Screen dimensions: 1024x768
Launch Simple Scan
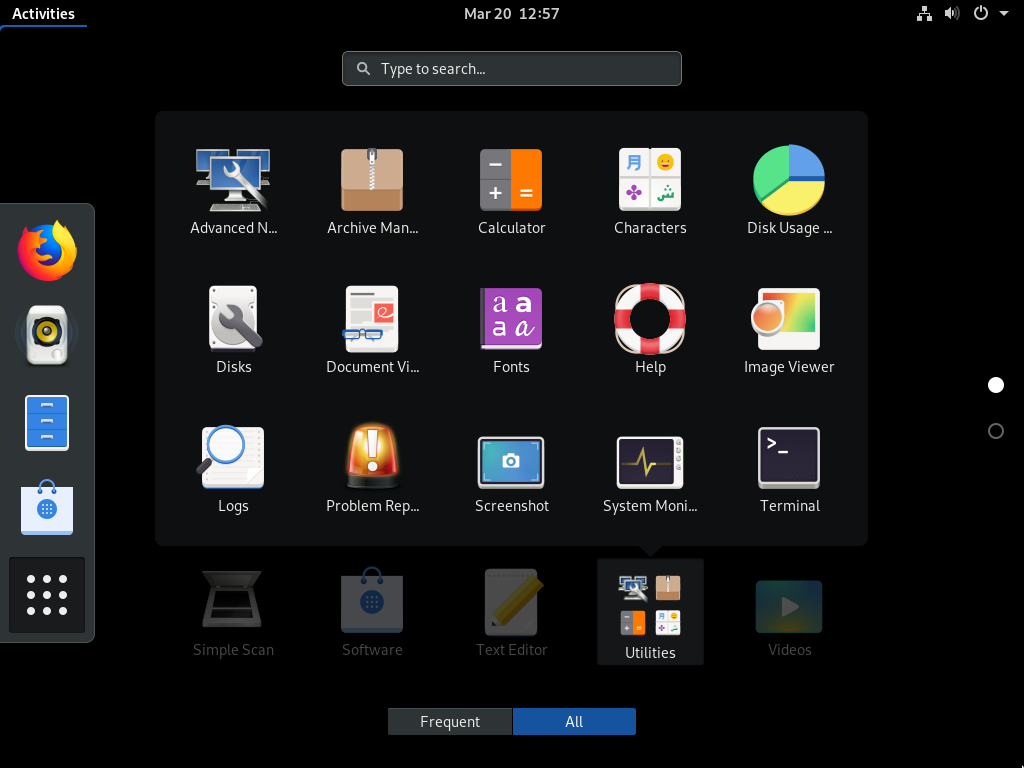(x=233, y=613)
